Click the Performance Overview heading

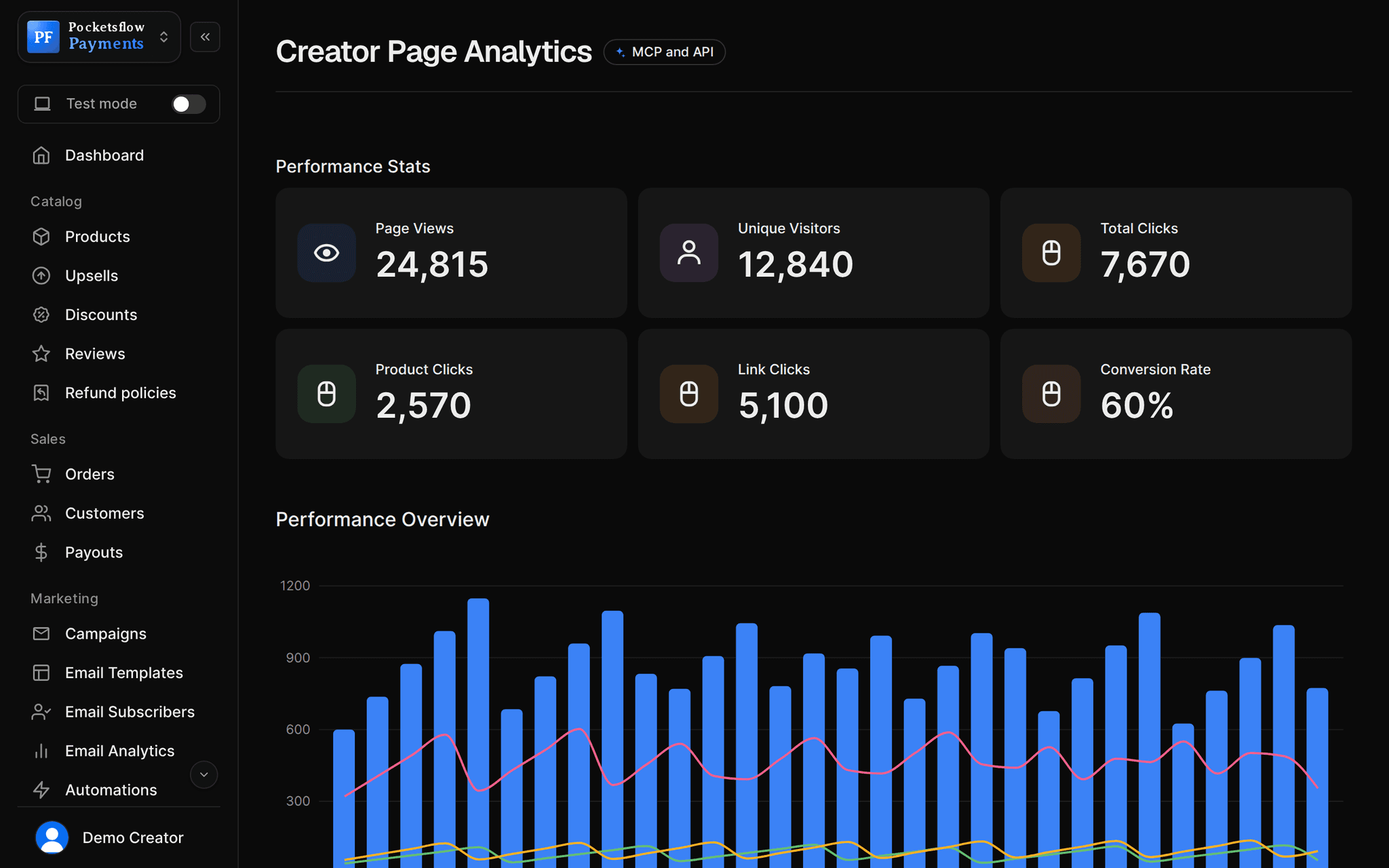(x=383, y=519)
